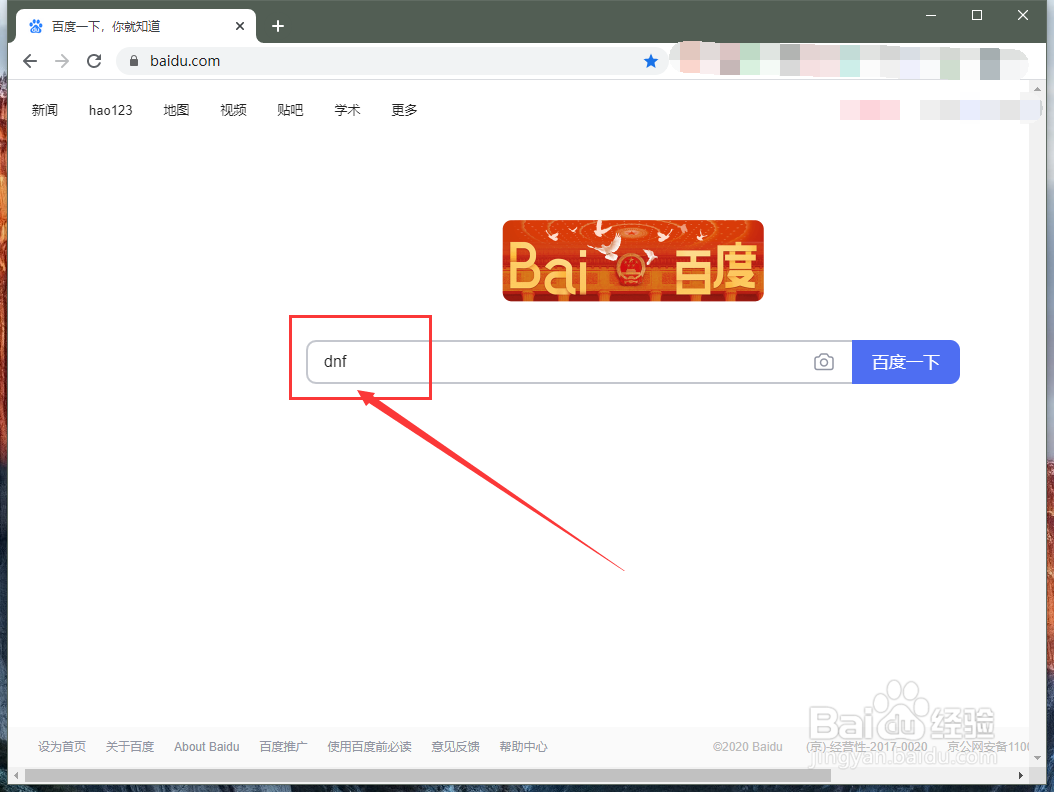This screenshot has width=1054, height=792.
Task: Click the horizontal scrollbar thumb
Action: coord(428,775)
